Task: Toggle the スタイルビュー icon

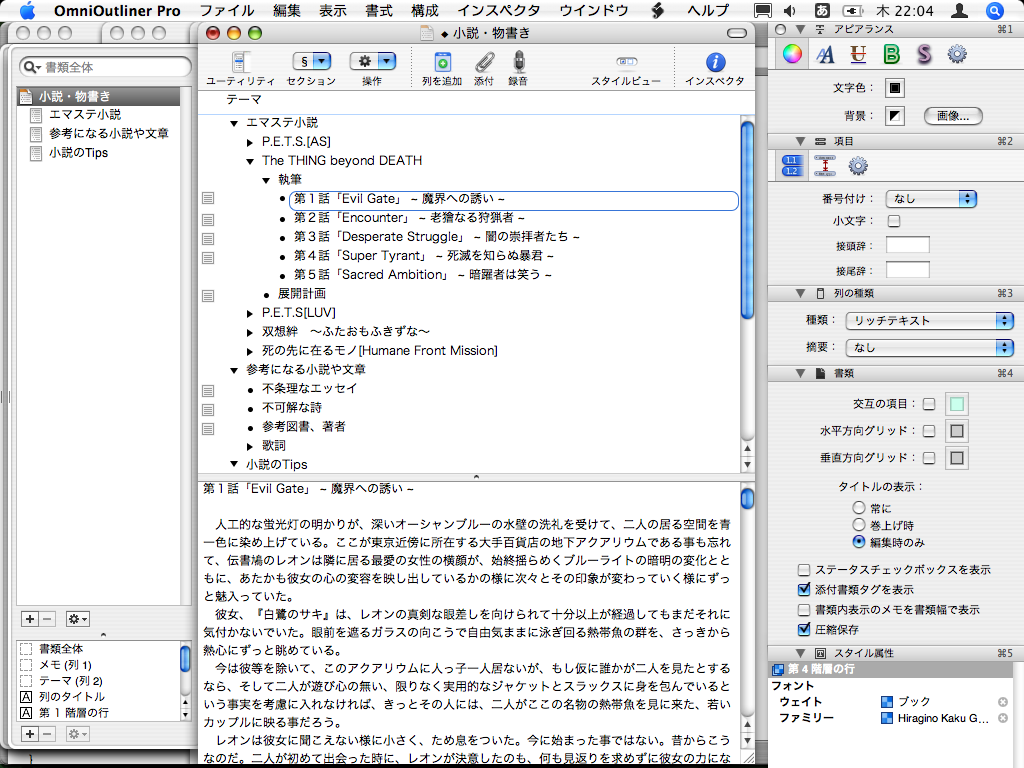Action: click(626, 61)
